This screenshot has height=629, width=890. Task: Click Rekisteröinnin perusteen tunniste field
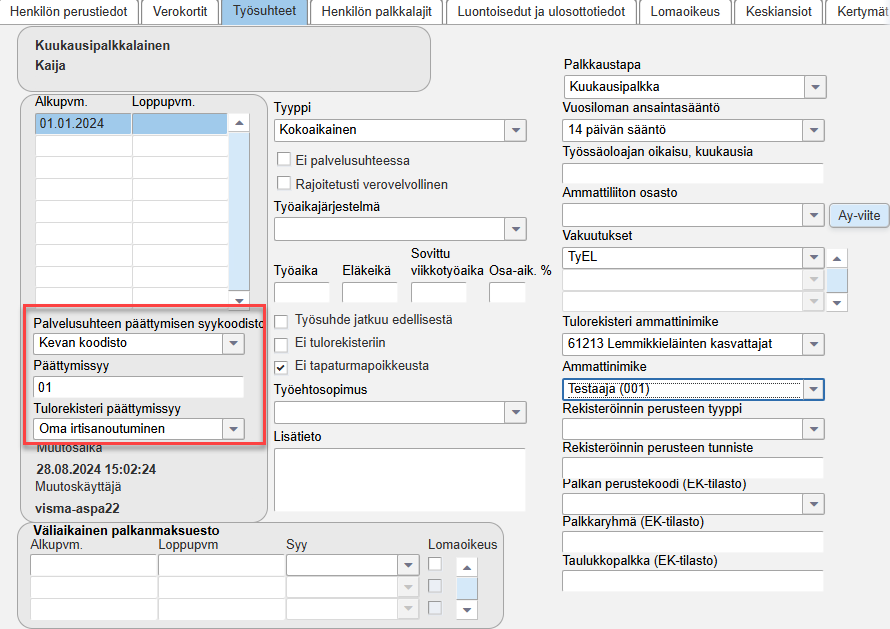coord(692,468)
